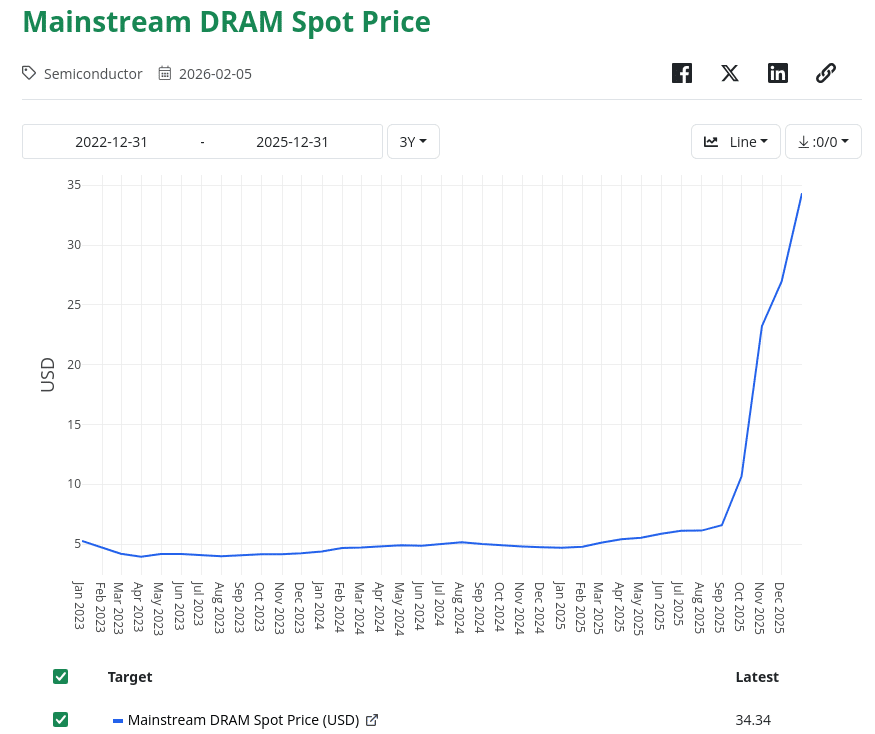This screenshot has height=734, width=875.
Task: Click the blue series color marker
Action: click(x=118, y=720)
